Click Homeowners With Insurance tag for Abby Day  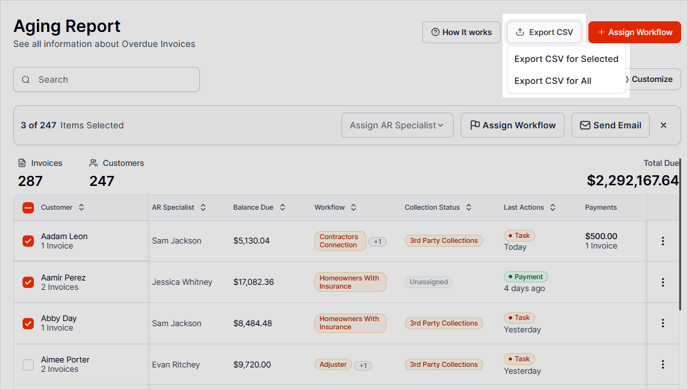click(x=350, y=323)
